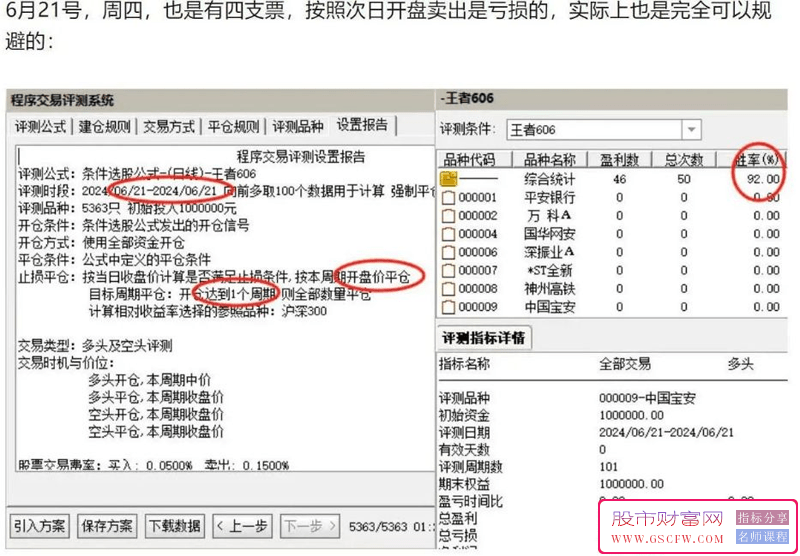Open the 平仓规则 tab
The width and height of the screenshot is (800, 556).
(x=233, y=127)
